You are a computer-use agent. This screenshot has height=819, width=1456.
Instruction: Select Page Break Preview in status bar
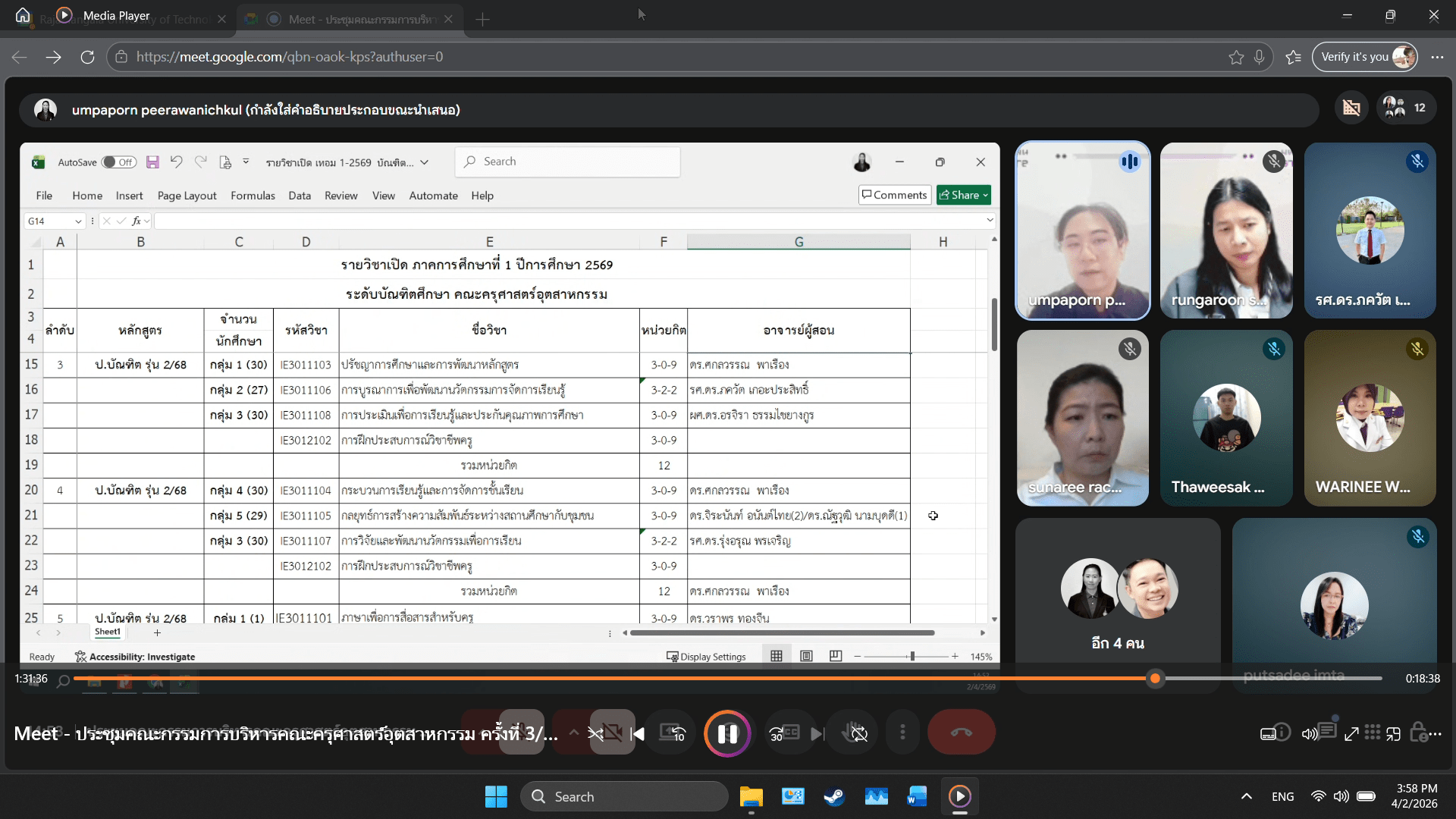coord(836,656)
